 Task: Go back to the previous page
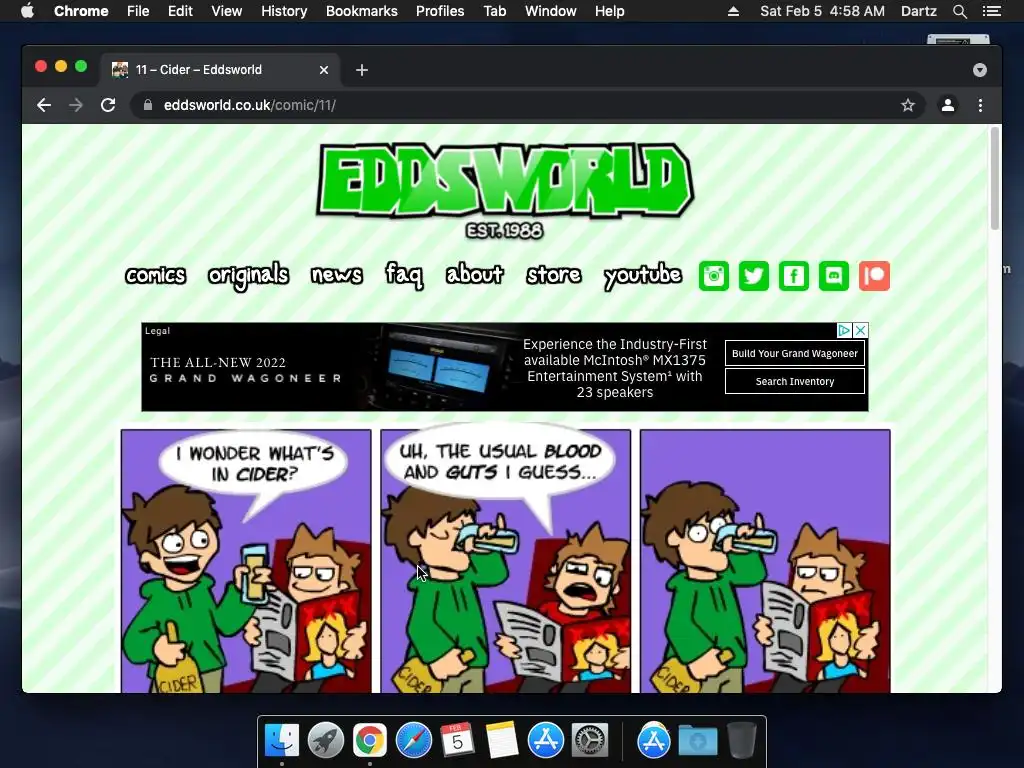pos(44,105)
